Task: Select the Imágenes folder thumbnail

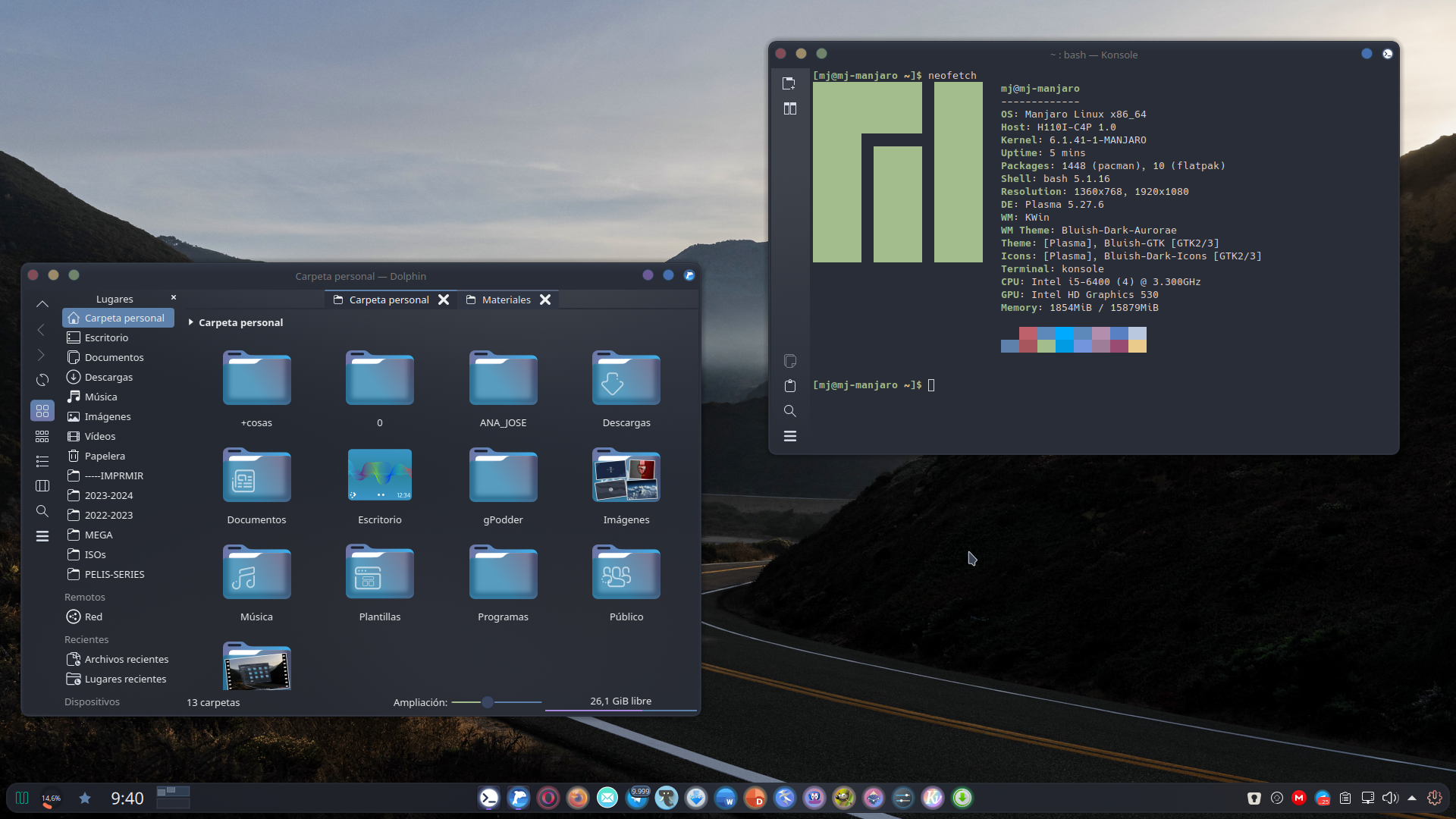Action: 626,475
